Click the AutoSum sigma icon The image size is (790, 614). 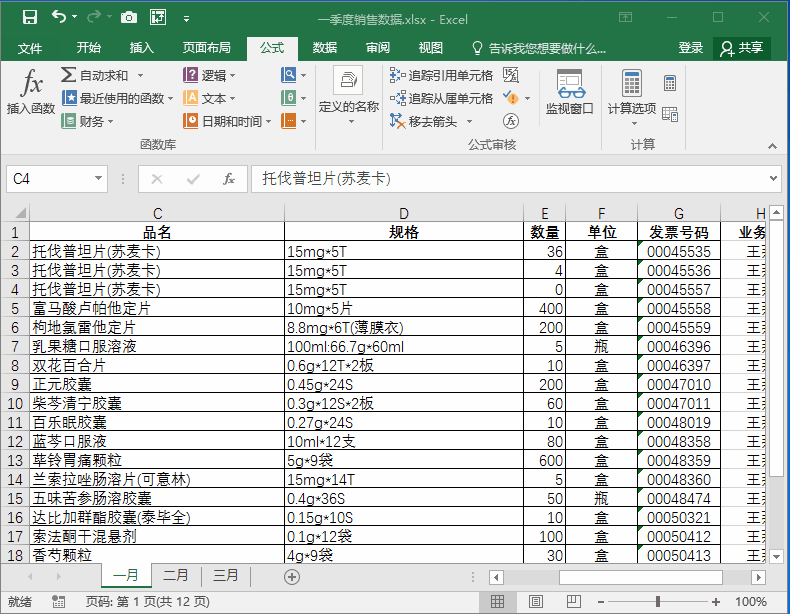68,75
